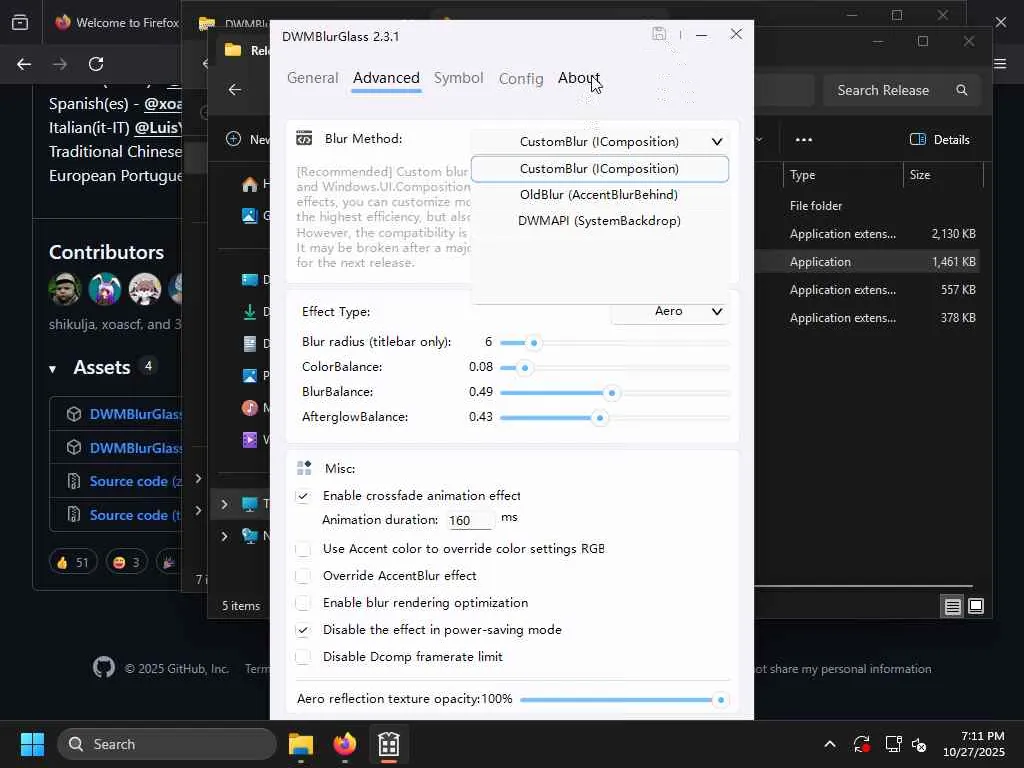Expand This PC in Explorer tree
Screen dimensions: 1024x768
(224, 504)
